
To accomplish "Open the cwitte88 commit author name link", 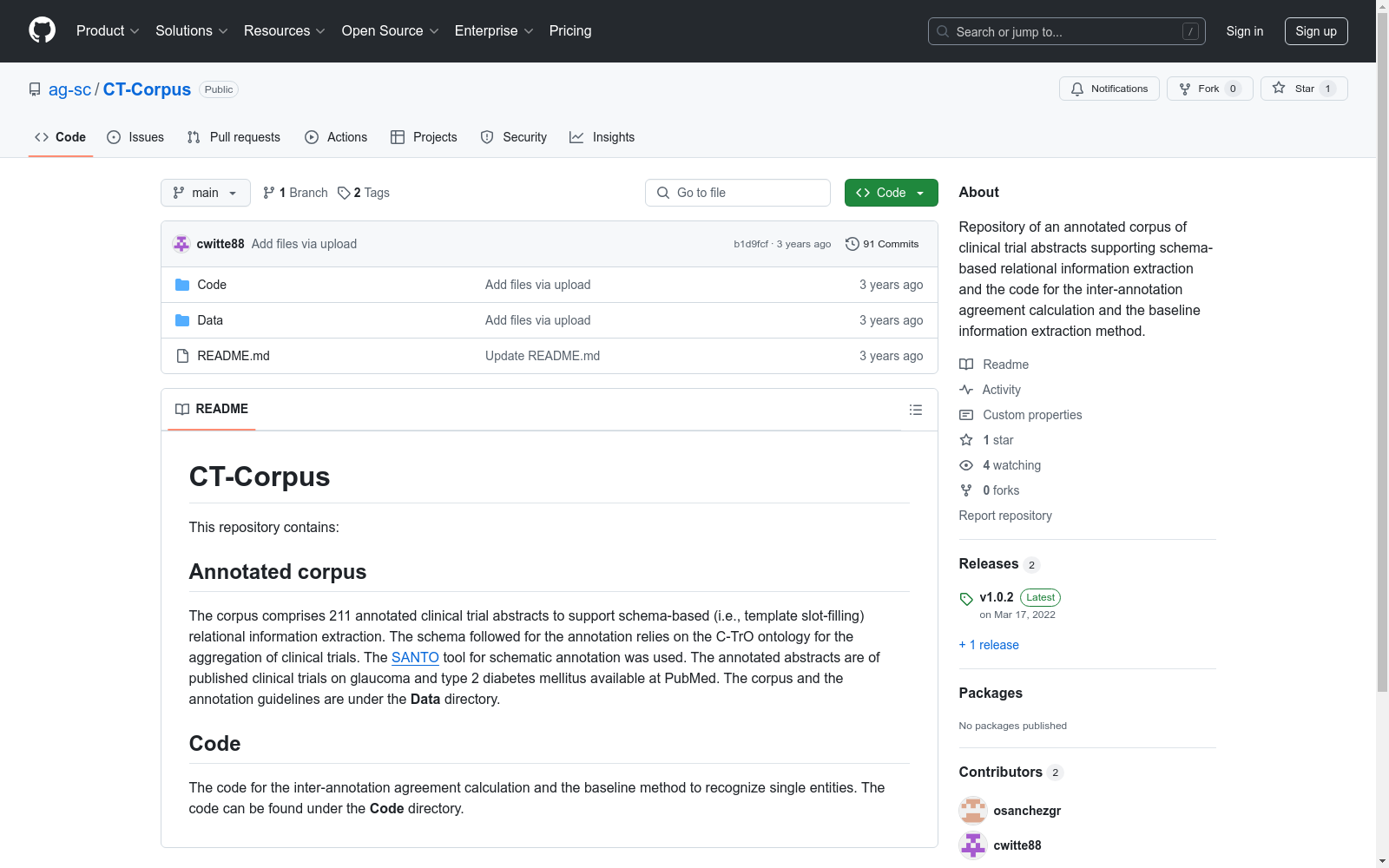I will pos(221,244).
